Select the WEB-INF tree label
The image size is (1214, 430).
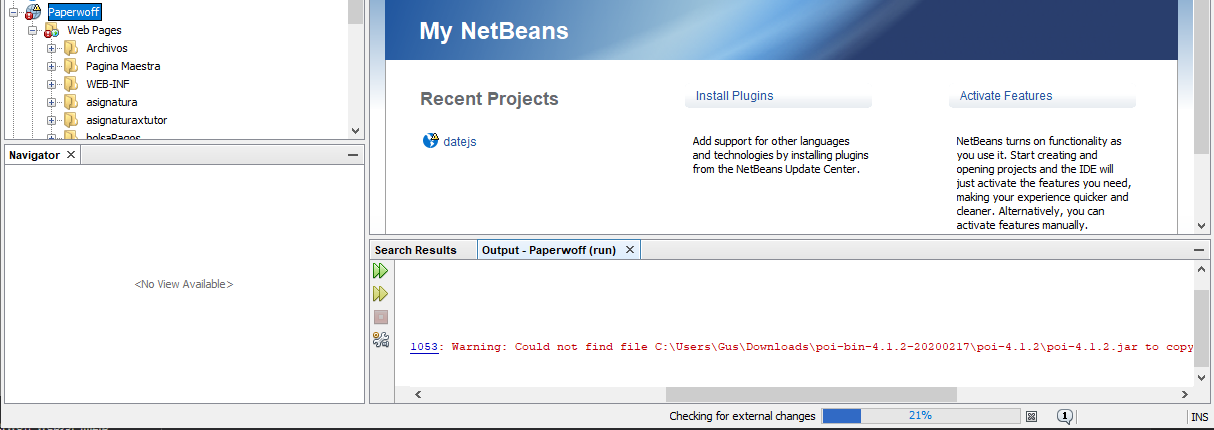[108, 84]
